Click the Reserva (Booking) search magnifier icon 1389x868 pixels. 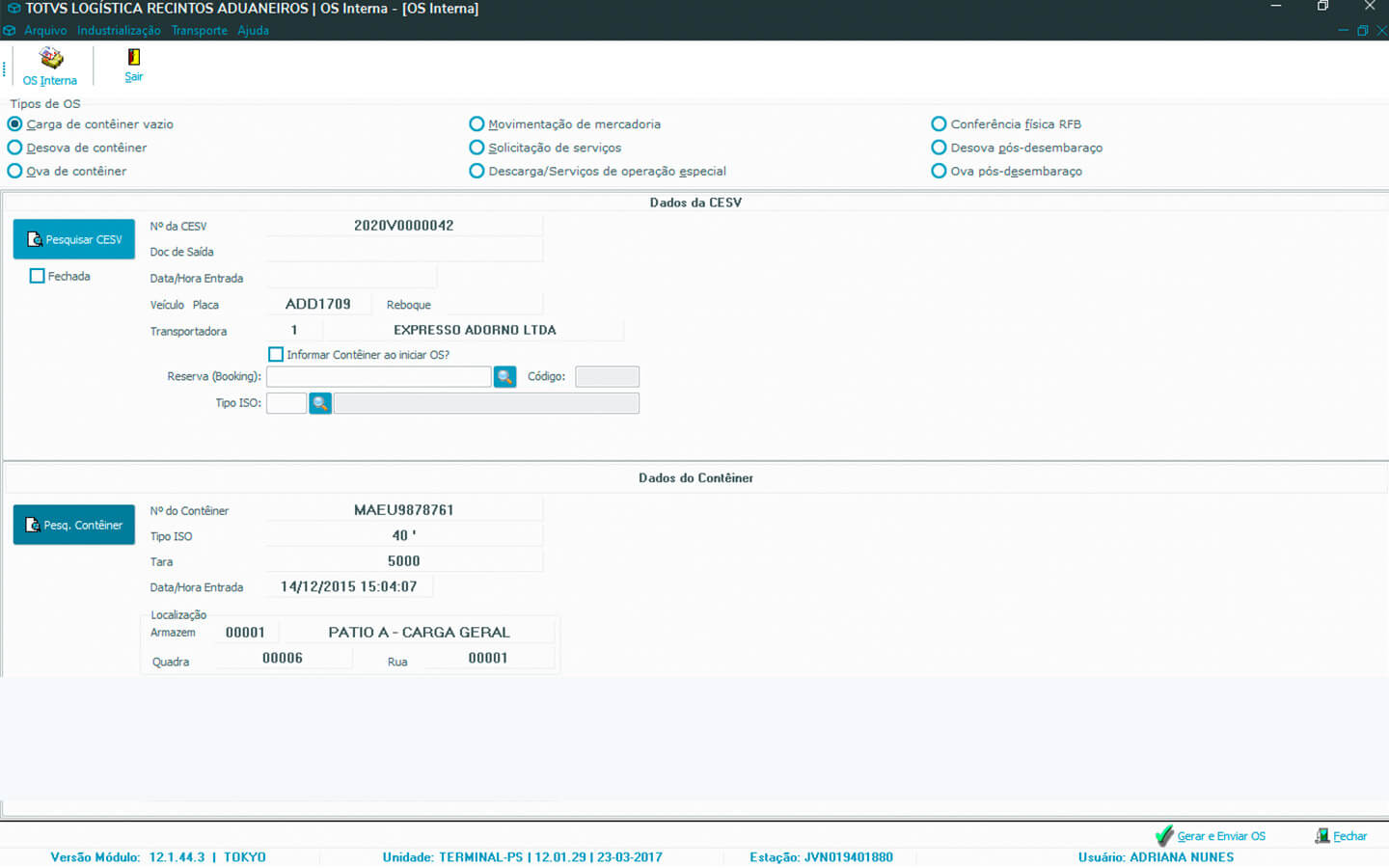pos(504,377)
